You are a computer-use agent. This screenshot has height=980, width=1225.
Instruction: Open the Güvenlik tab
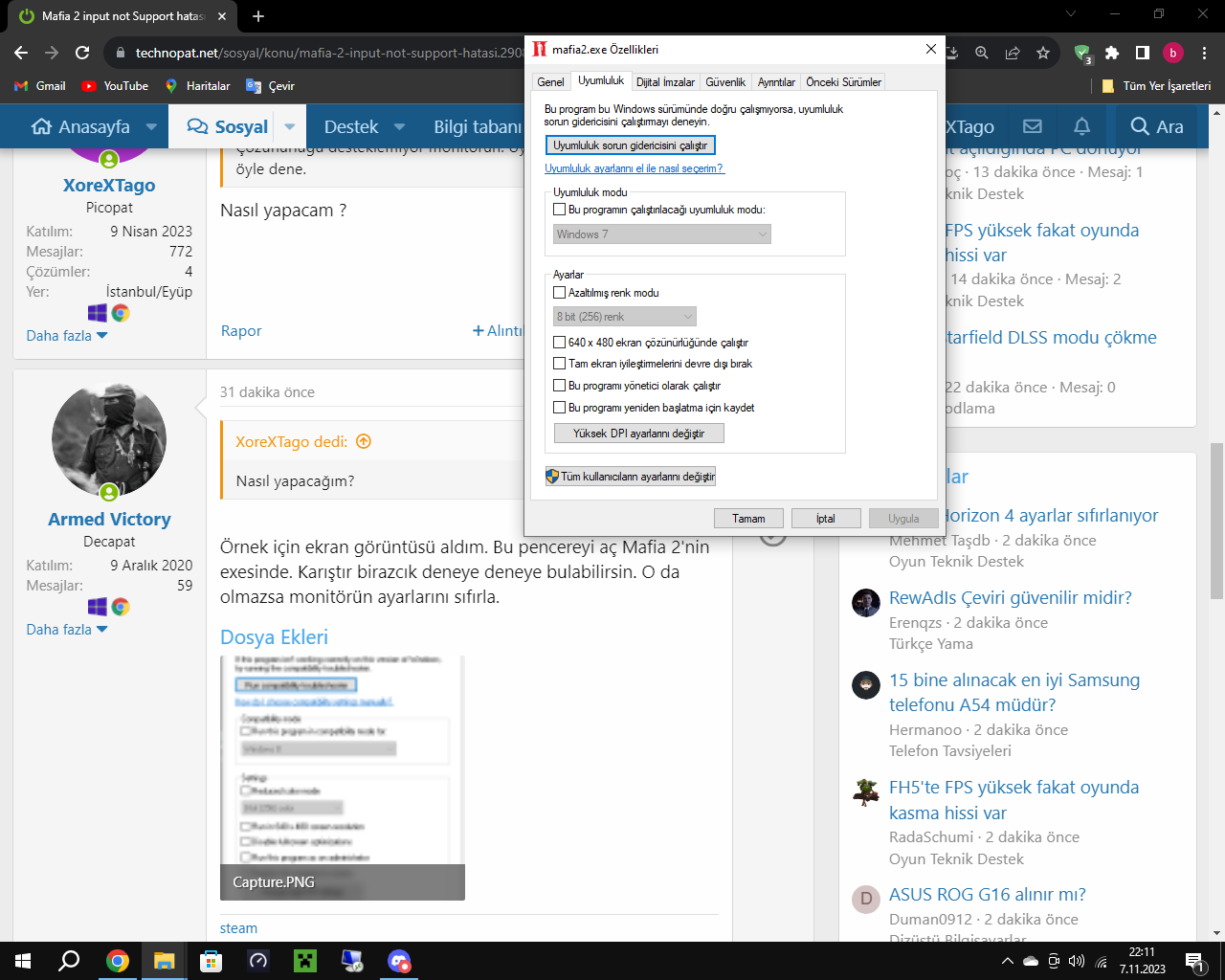(x=725, y=82)
